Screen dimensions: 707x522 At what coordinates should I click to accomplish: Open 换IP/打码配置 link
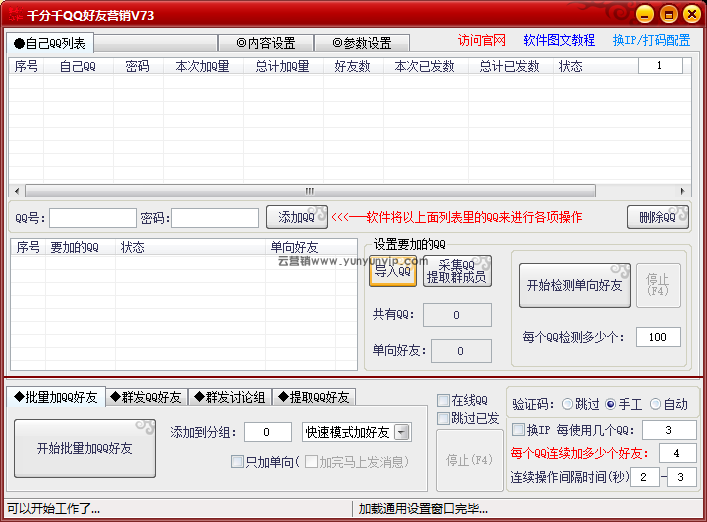point(652,41)
